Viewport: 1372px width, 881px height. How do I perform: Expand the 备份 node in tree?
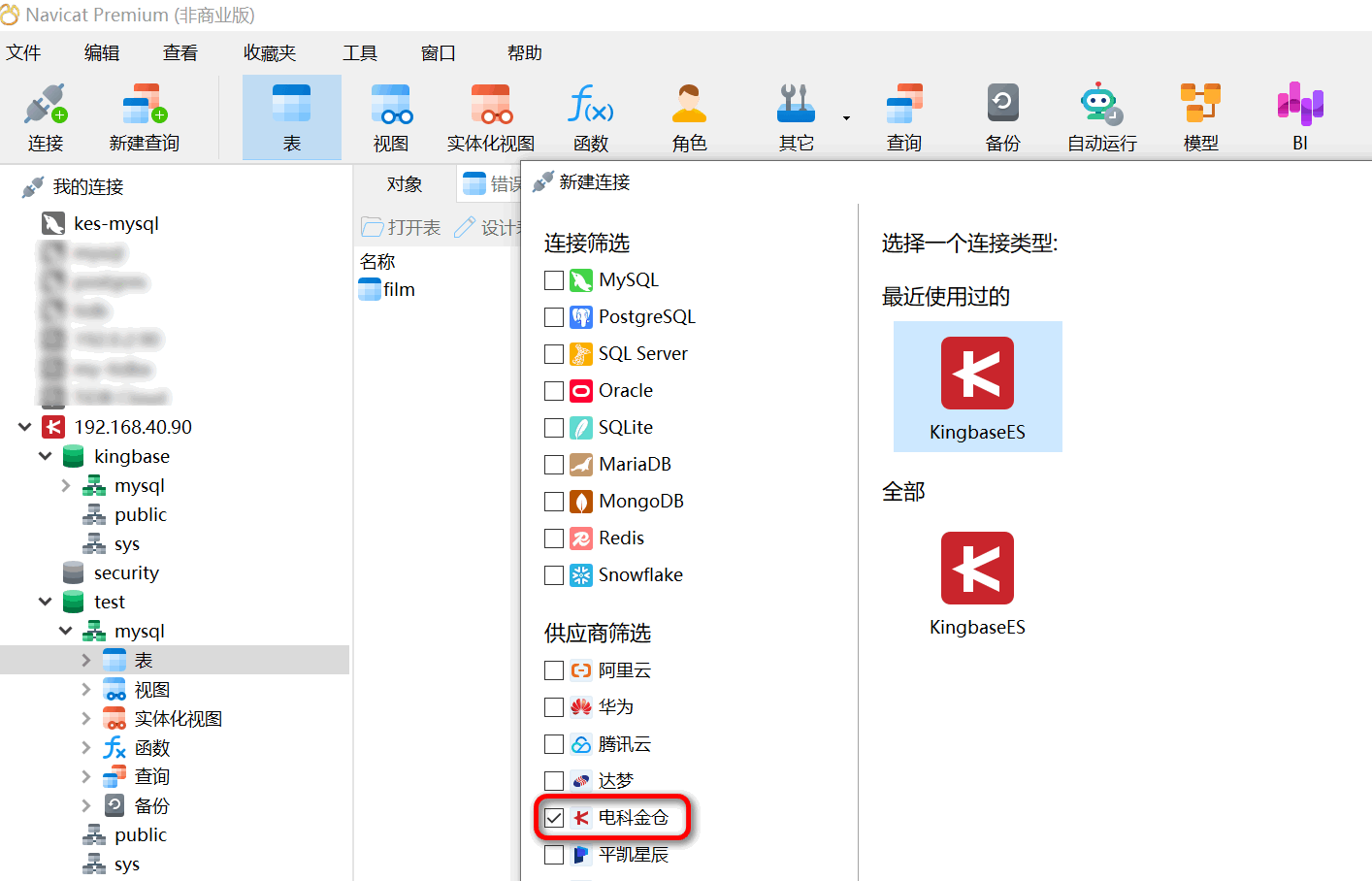tap(86, 806)
